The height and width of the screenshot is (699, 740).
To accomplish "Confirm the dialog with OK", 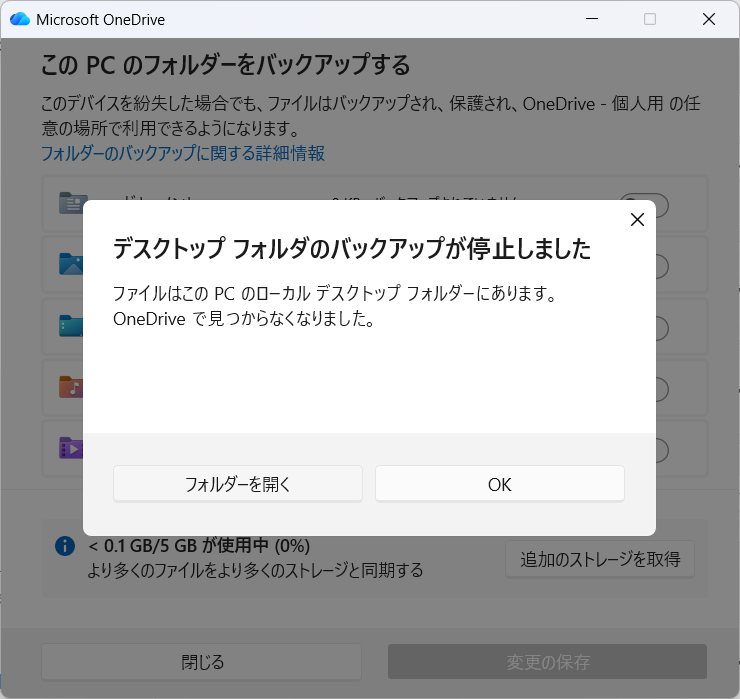I will pyautogui.click(x=499, y=484).
